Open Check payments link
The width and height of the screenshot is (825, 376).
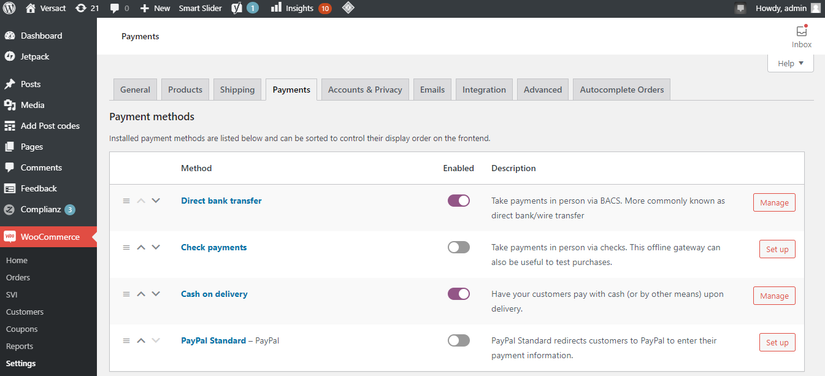pyautogui.click(x=214, y=247)
